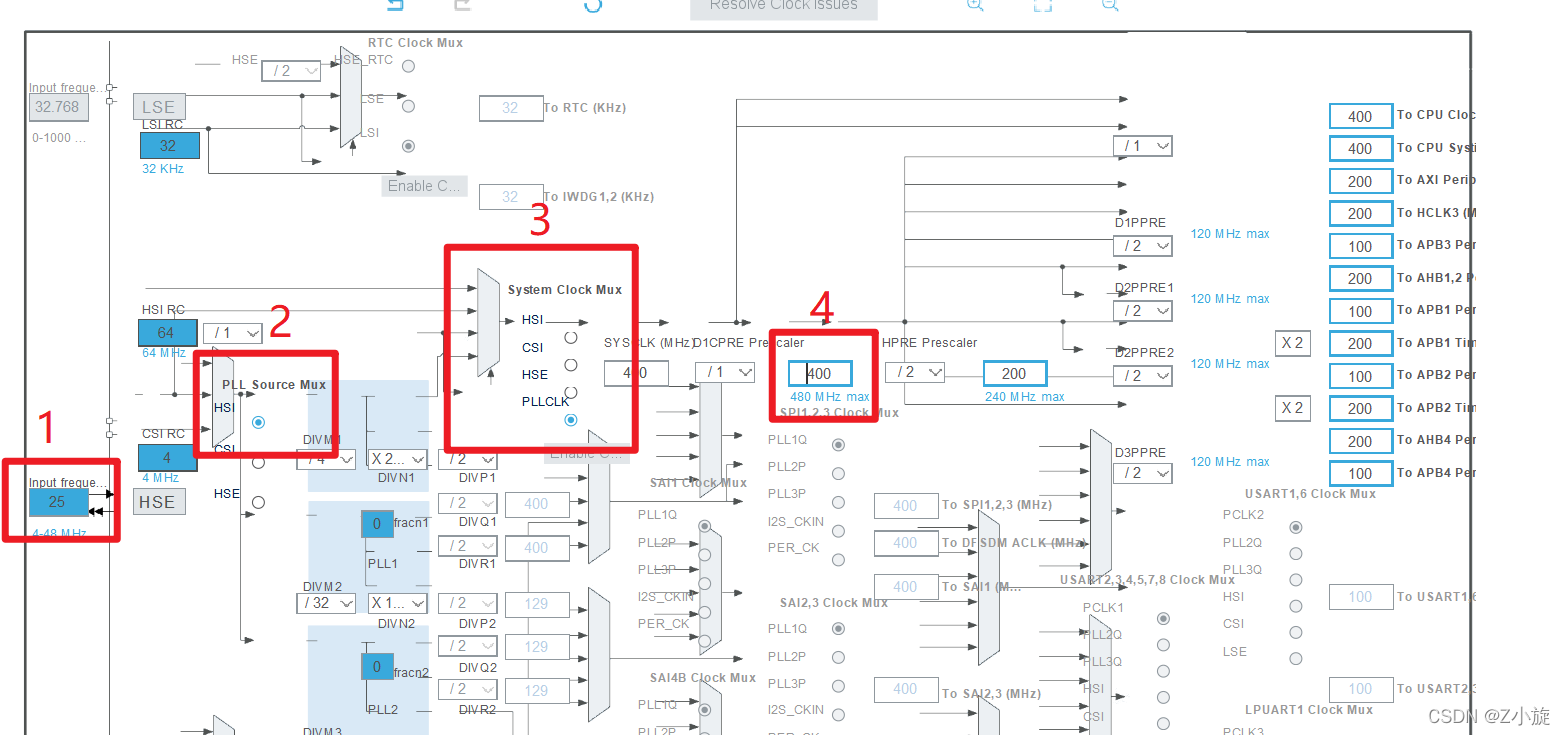Click the To AHB4 200 field
This screenshot has width=1565, height=735.
(x=1360, y=441)
